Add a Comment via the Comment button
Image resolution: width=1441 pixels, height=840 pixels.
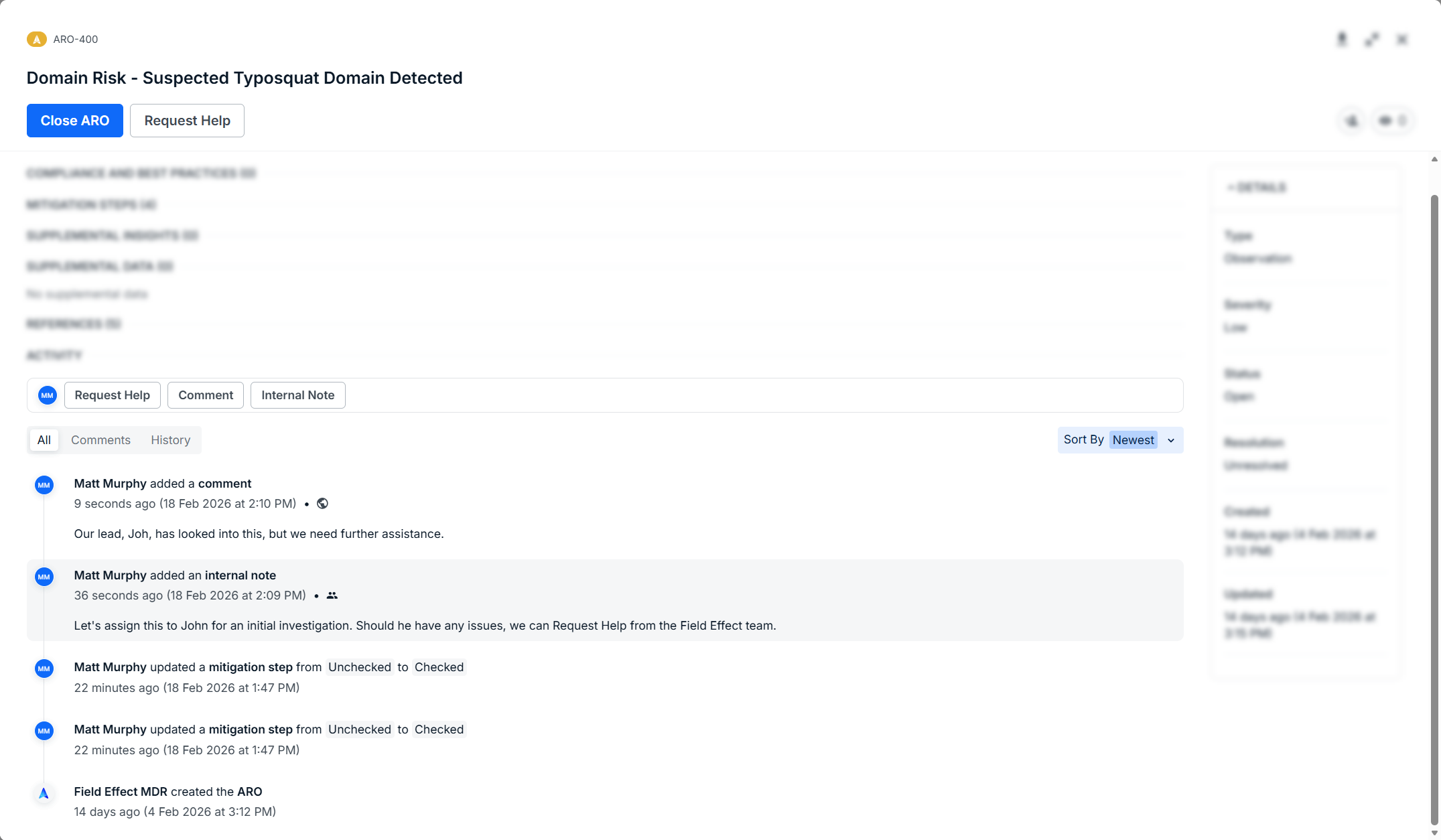[205, 395]
